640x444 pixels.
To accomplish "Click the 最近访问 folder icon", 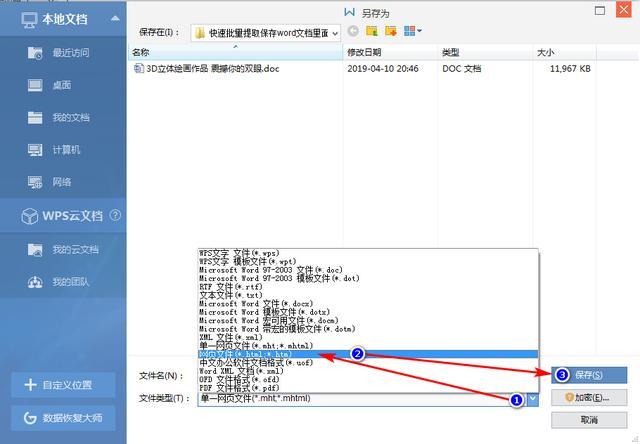I will click(35, 53).
